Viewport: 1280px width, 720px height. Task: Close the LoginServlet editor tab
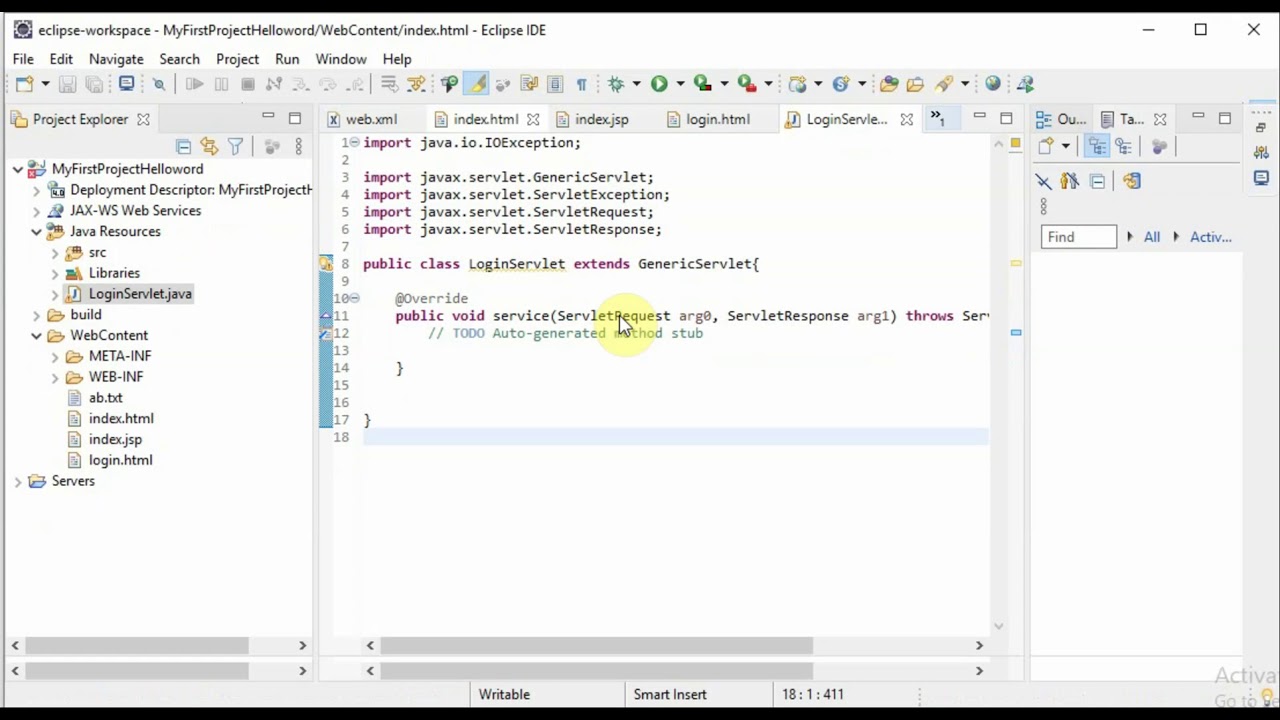click(906, 119)
